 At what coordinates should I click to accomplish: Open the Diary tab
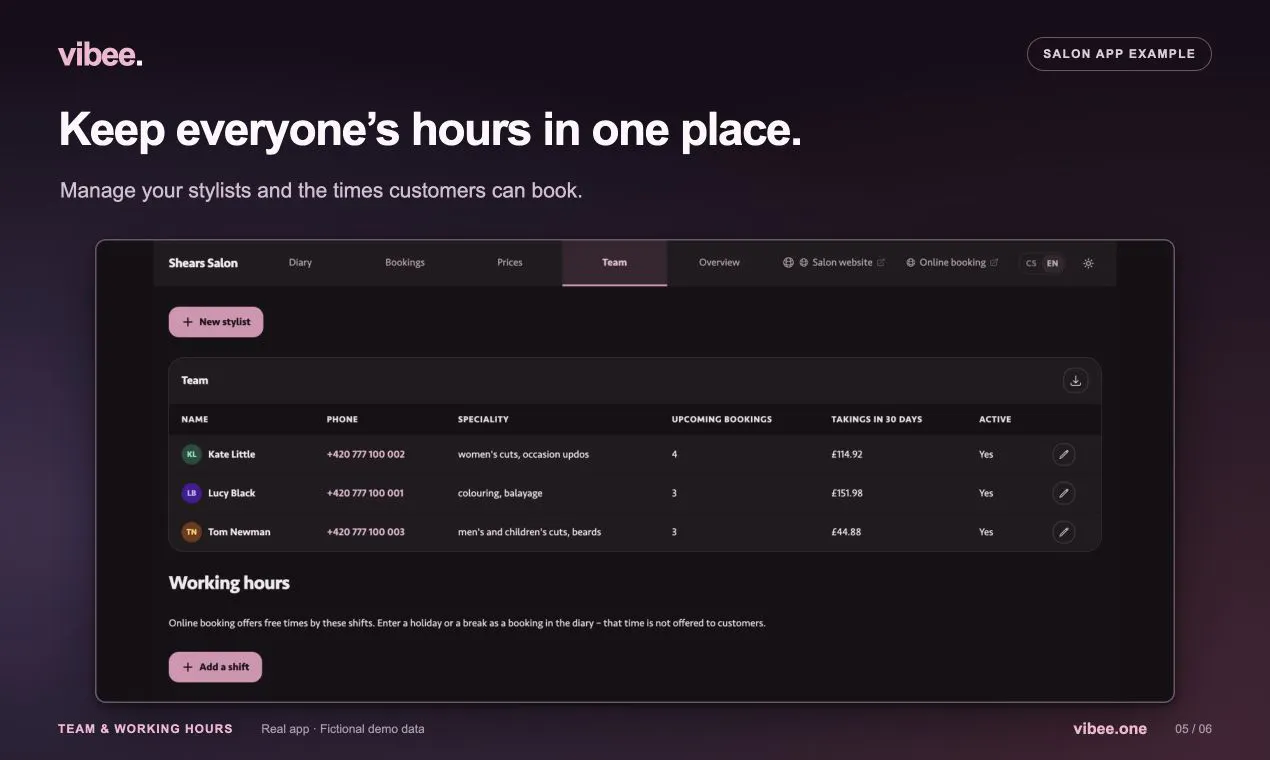tap(300, 263)
